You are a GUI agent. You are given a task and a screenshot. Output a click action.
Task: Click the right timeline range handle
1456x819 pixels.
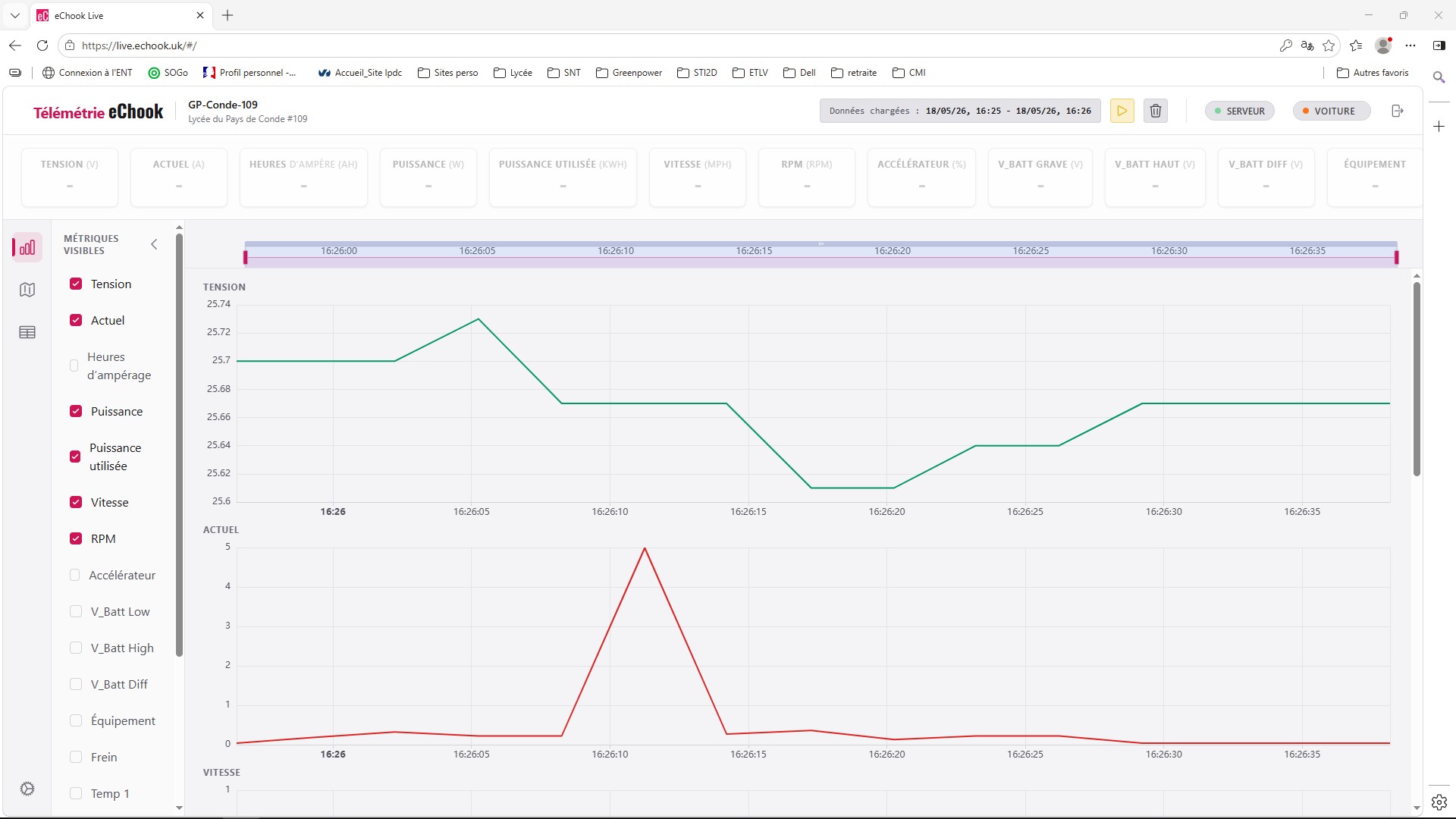pyautogui.click(x=1396, y=258)
